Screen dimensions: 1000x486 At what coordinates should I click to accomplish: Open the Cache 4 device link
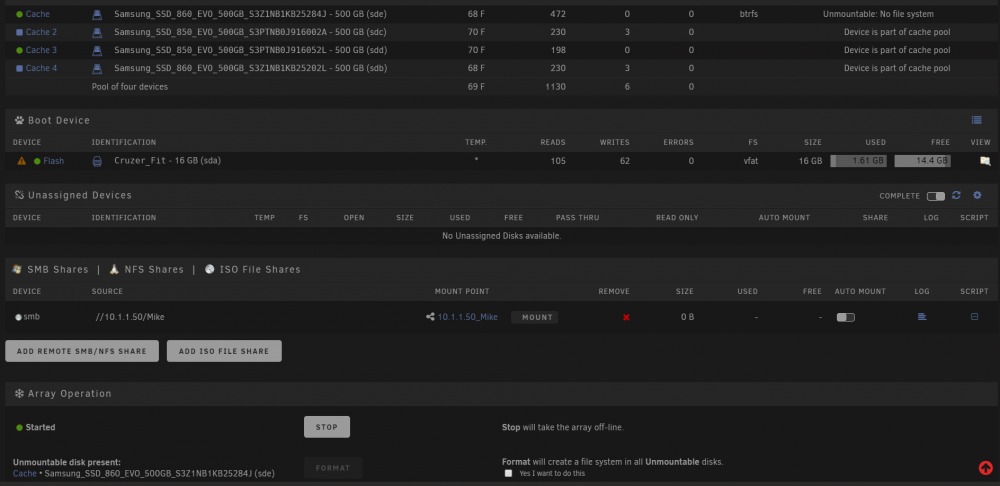[41, 68]
